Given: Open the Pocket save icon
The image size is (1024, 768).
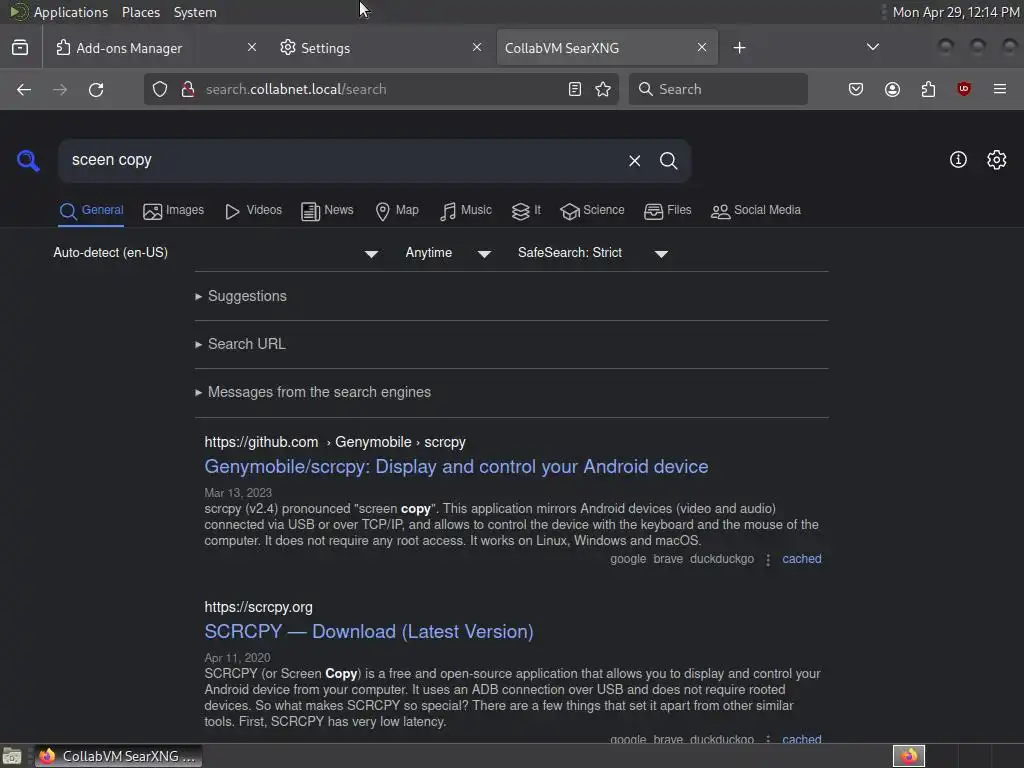Looking at the screenshot, I should point(856,89).
